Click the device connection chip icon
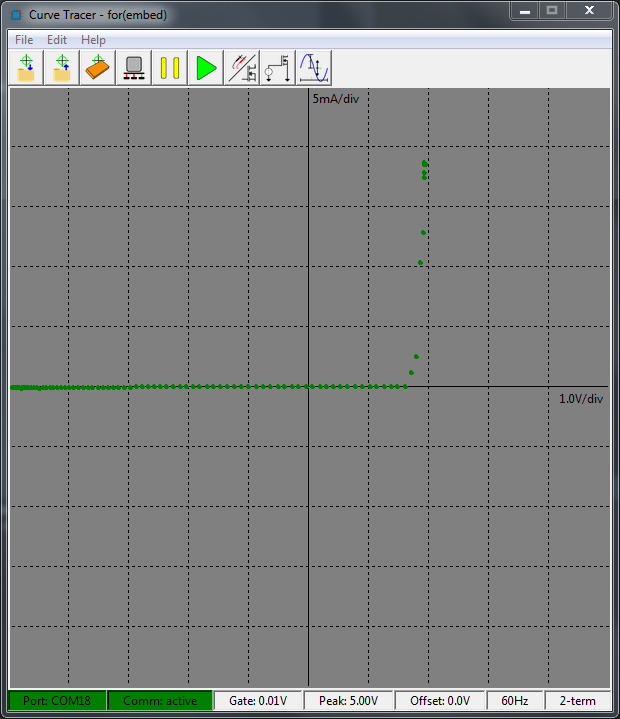Image resolution: width=620 pixels, height=719 pixels. pos(134,68)
